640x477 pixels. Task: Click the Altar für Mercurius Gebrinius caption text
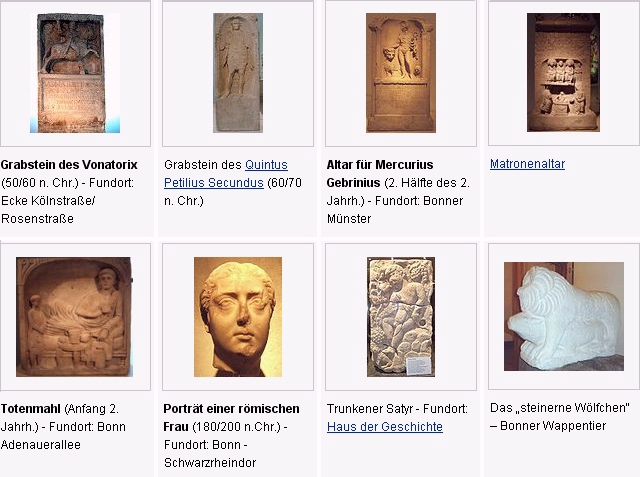380,174
